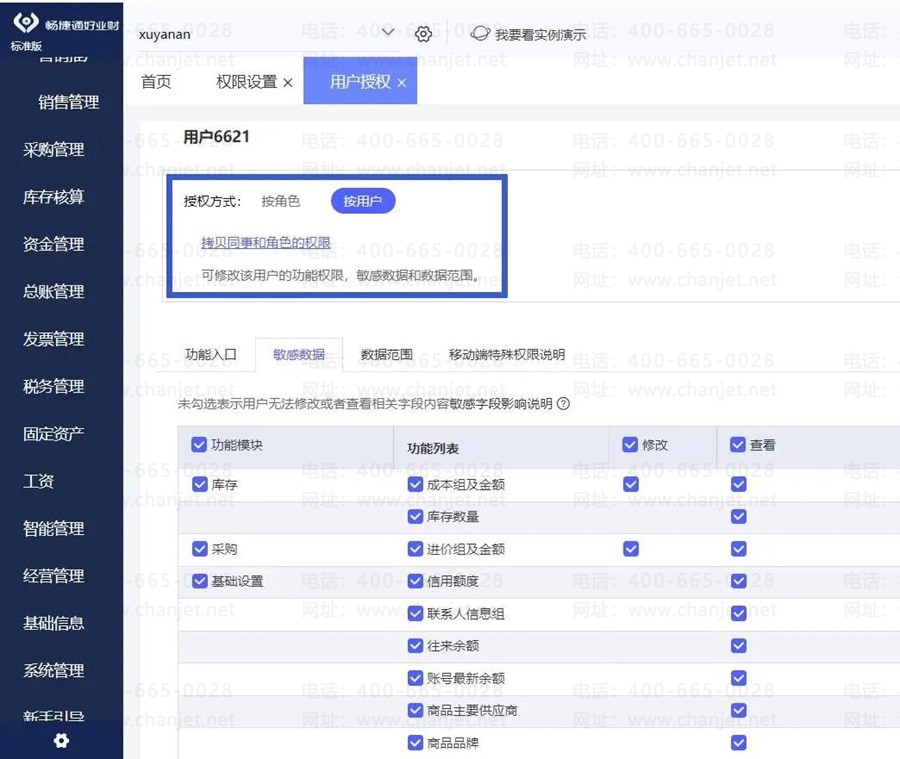This screenshot has height=759, width=900.
Task: Uncheck 查看 permission for 商品主要供应商
Action: click(739, 710)
